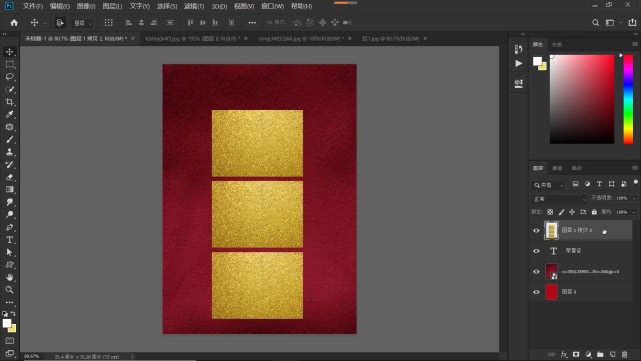Screen dimensions: 641x361
Task: Click the hue slider in Color panel
Action: (628, 99)
